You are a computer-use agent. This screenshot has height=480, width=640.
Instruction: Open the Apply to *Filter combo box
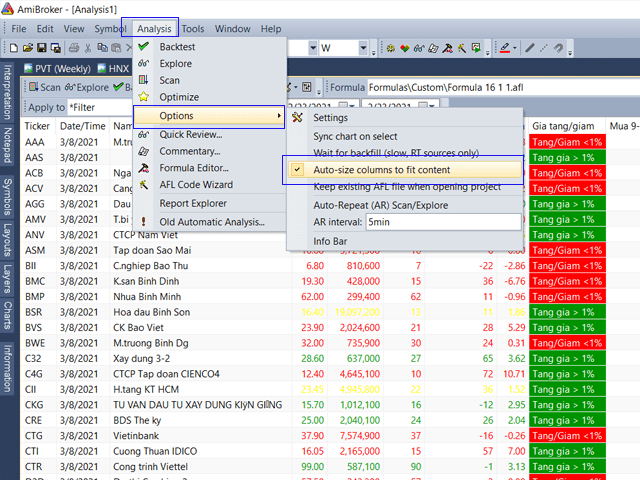[100, 107]
